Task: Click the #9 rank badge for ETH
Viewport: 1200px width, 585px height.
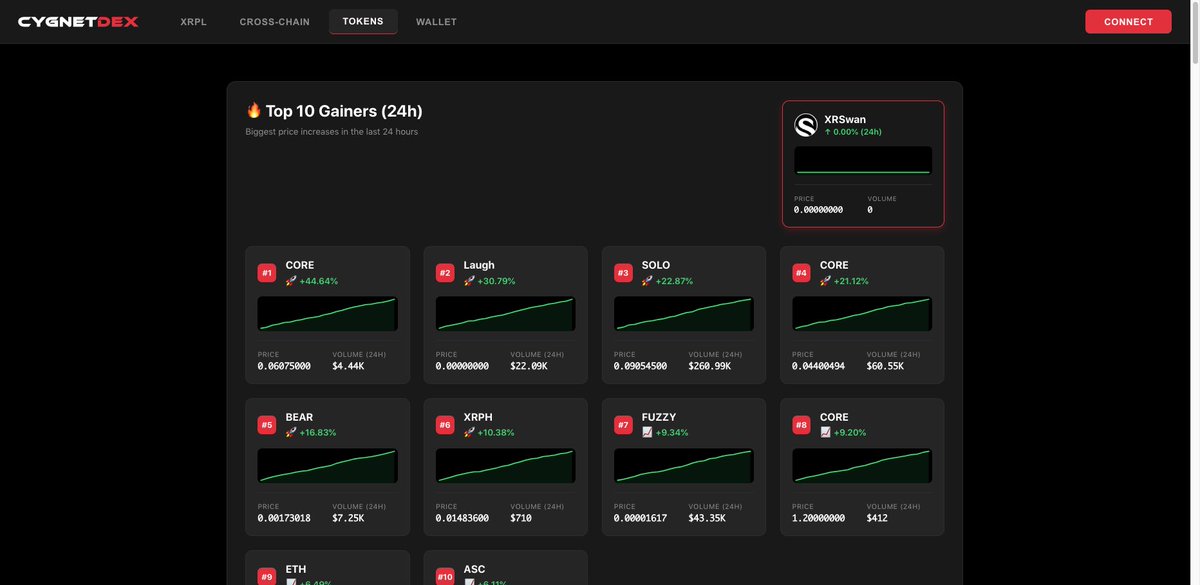Action: click(267, 577)
